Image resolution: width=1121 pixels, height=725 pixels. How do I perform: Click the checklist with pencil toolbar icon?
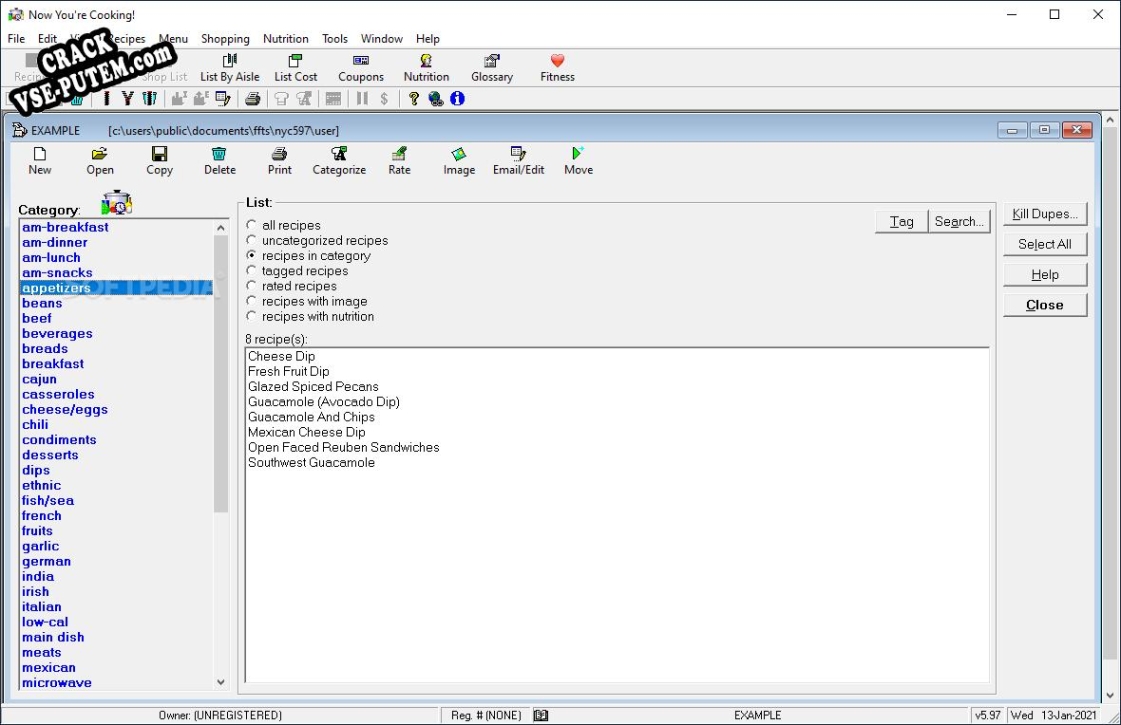tap(223, 99)
